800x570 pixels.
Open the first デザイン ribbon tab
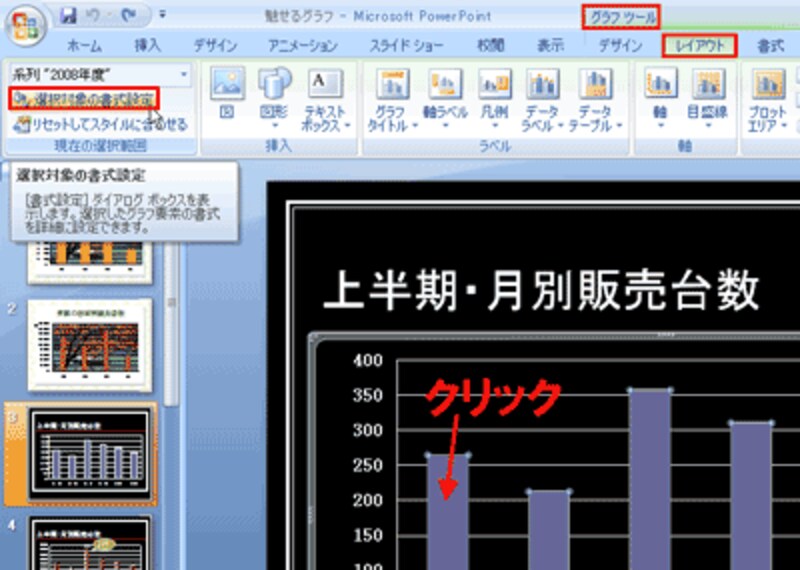[215, 46]
